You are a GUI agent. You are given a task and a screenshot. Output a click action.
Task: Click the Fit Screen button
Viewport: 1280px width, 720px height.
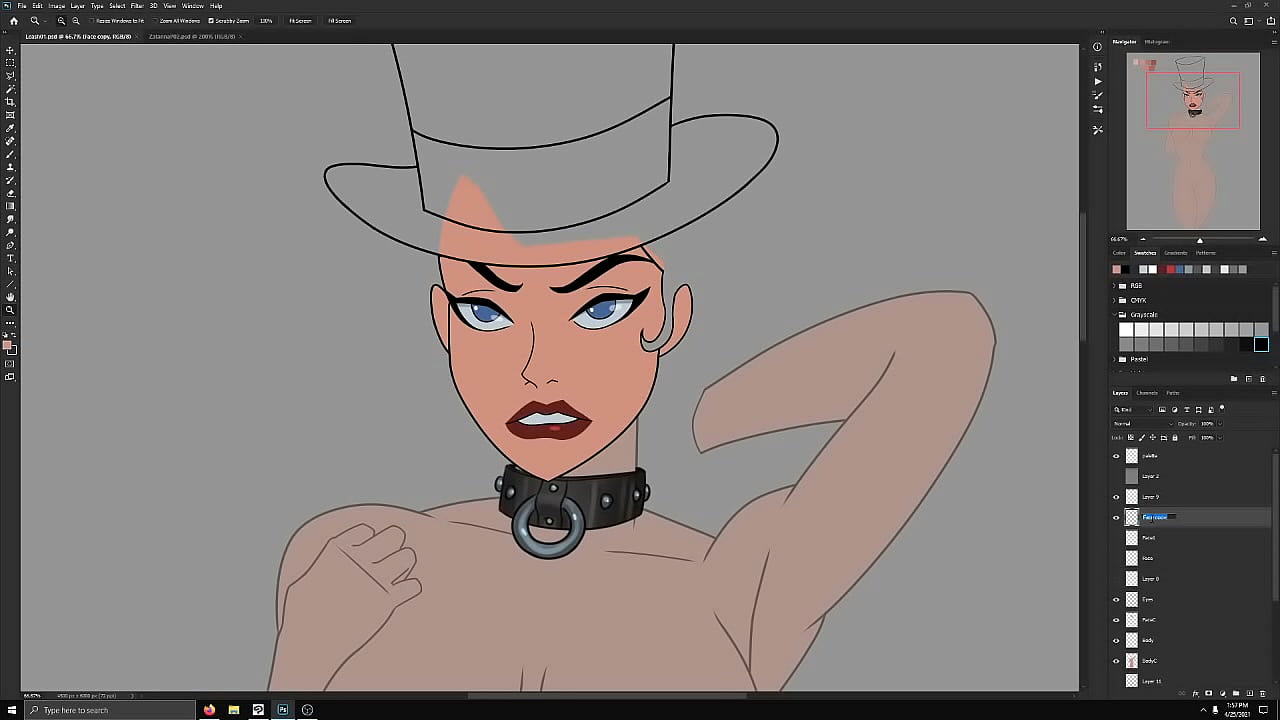pos(300,21)
